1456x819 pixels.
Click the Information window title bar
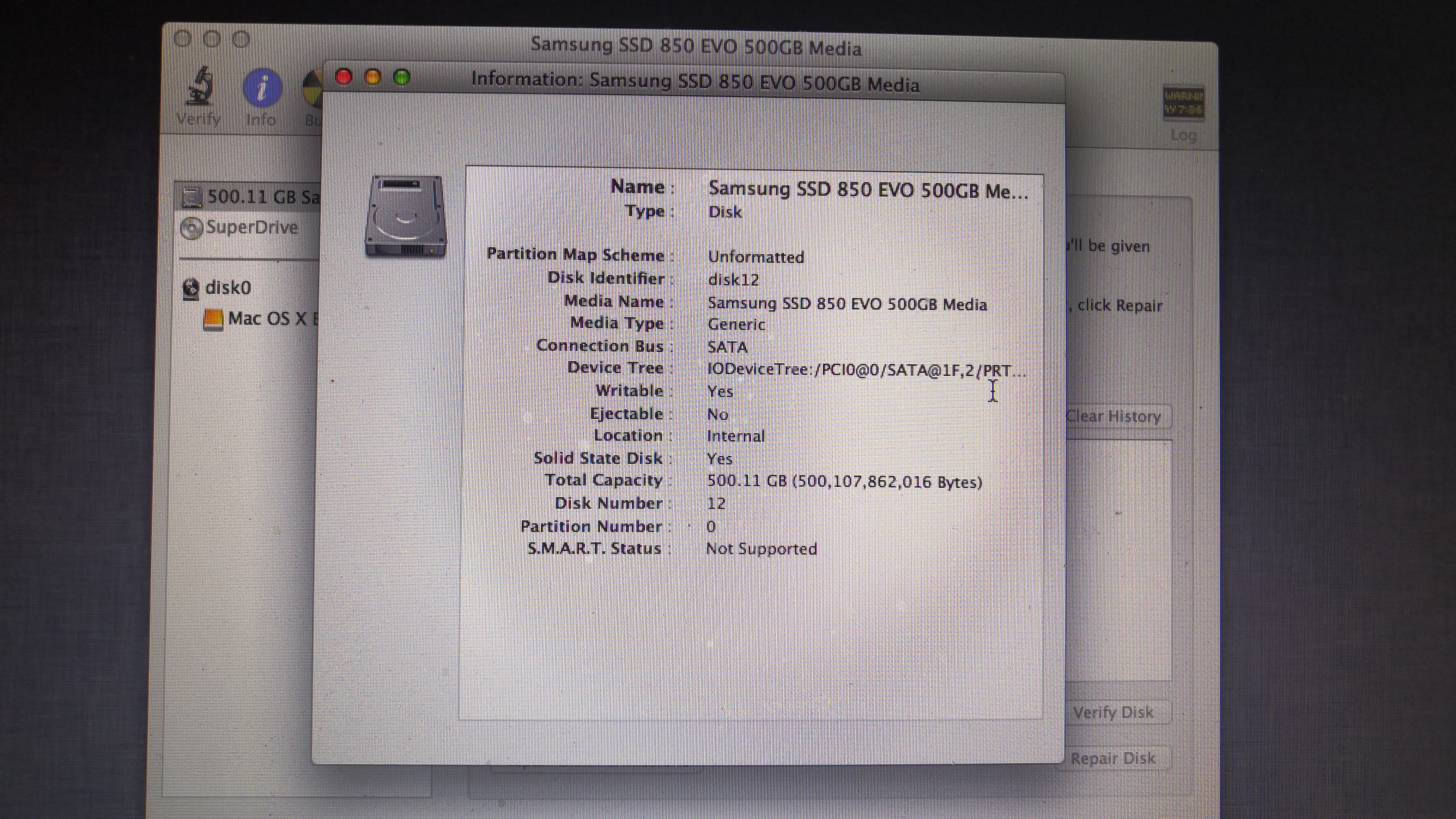point(695,82)
